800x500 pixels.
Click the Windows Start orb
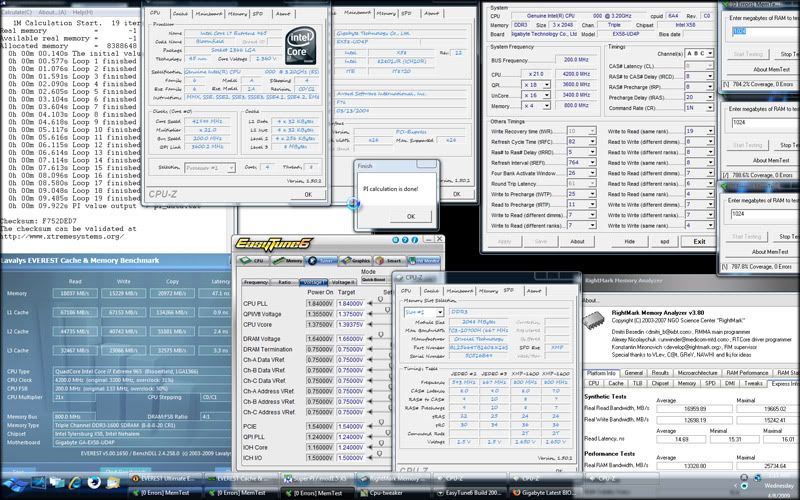coord(15,483)
